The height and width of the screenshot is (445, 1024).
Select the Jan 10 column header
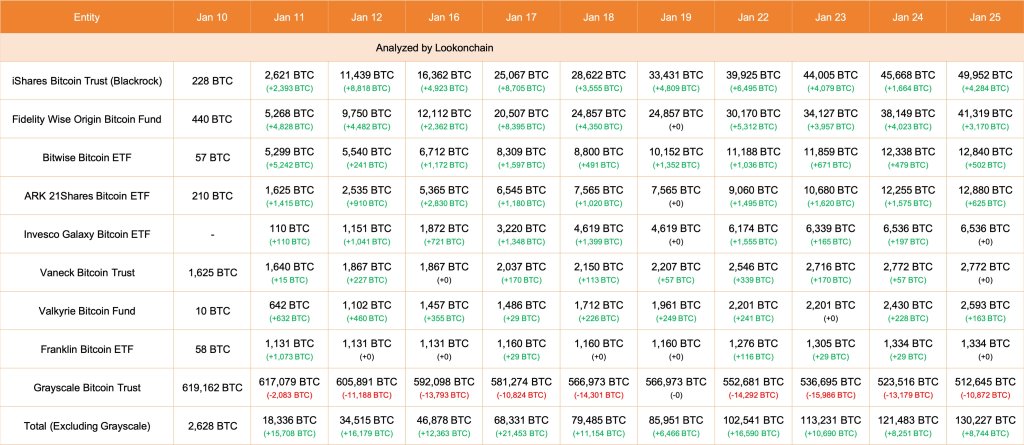point(211,16)
